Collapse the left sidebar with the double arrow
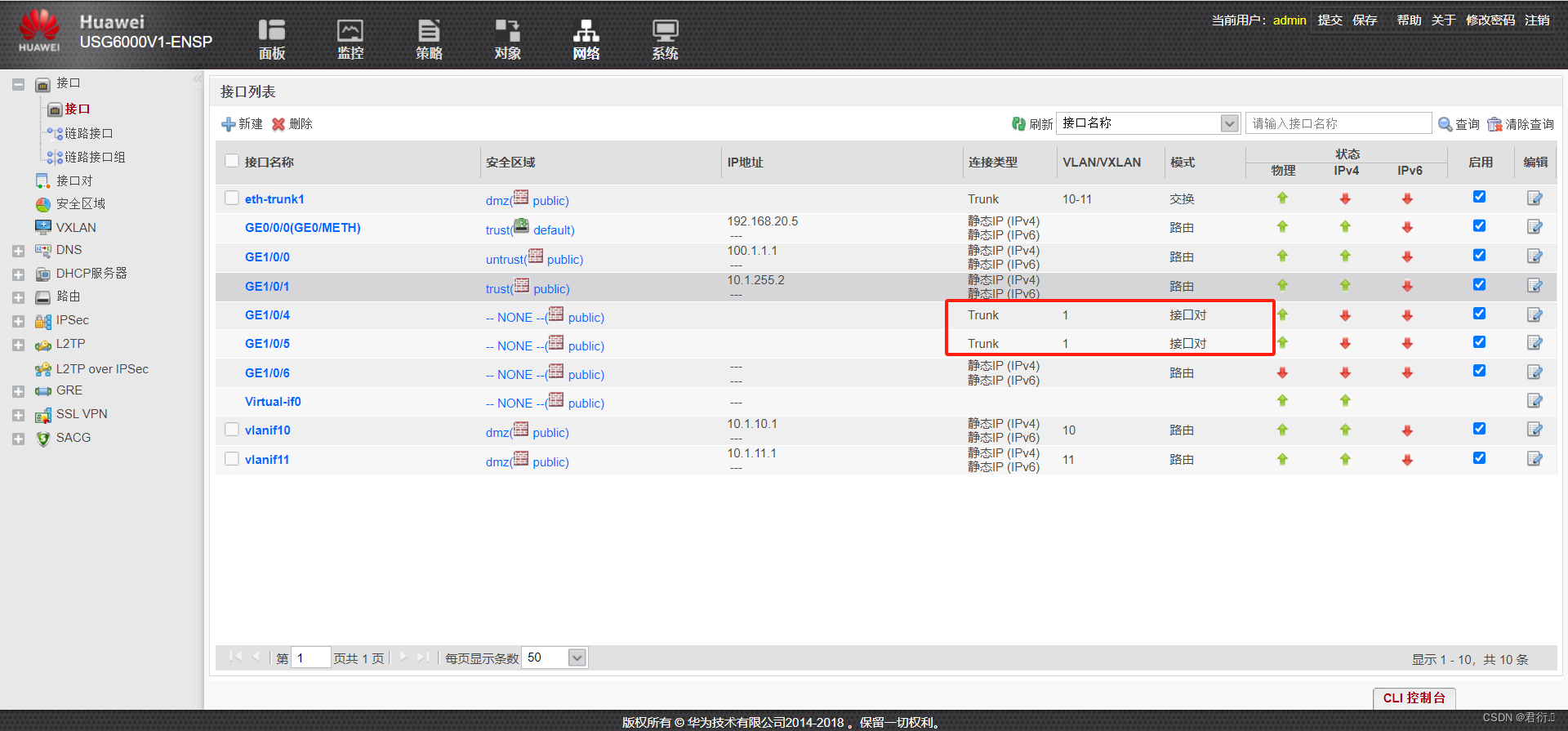Screen dimensions: 1568x731 click(197, 79)
